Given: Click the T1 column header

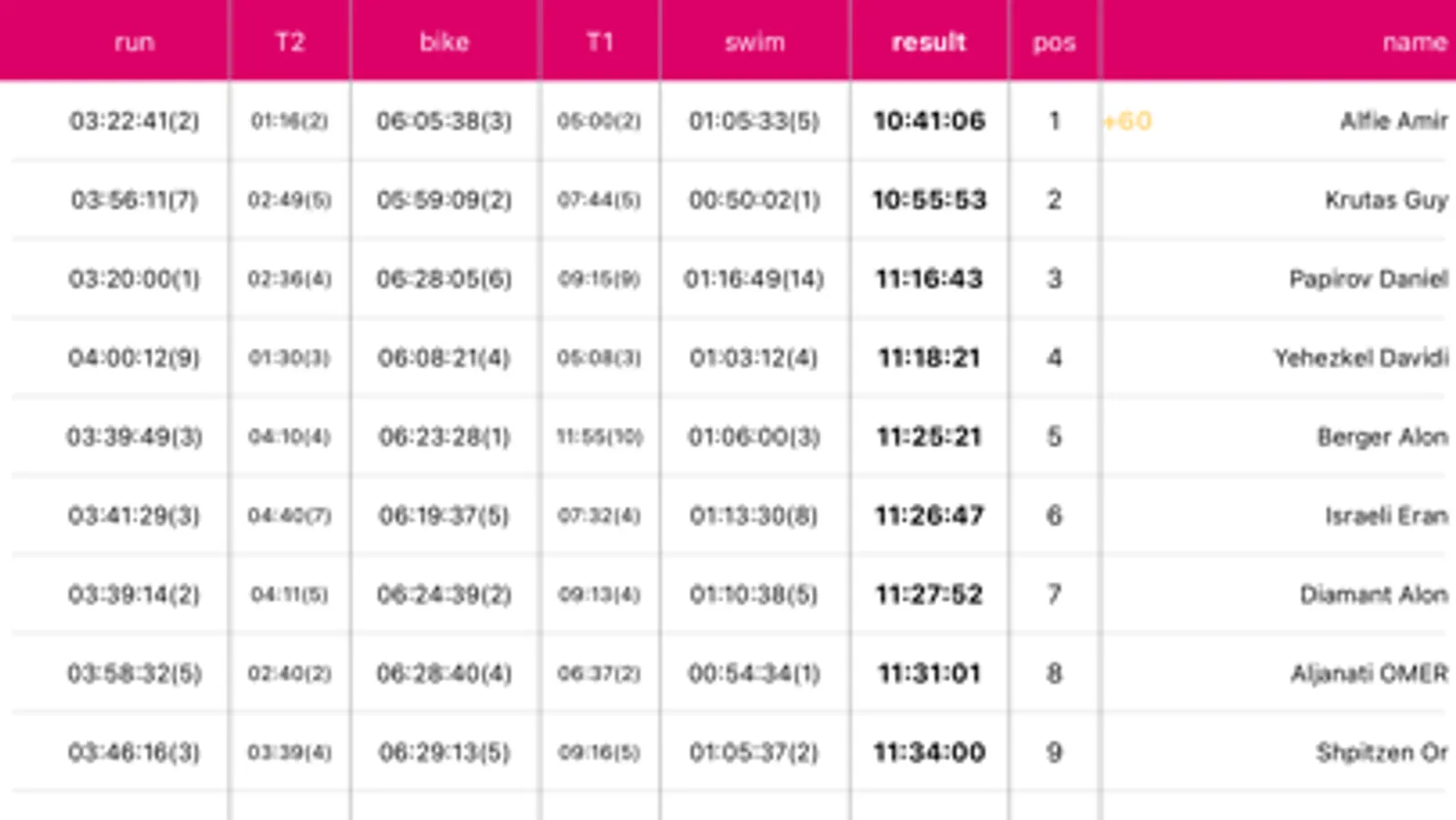Looking at the screenshot, I should tap(599, 42).
